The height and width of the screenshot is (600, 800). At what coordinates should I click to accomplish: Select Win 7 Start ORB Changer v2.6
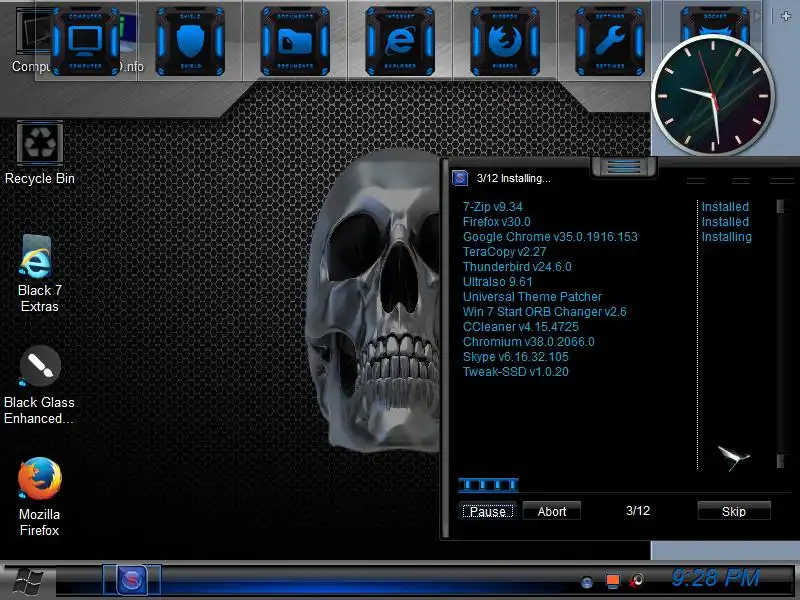coord(544,311)
